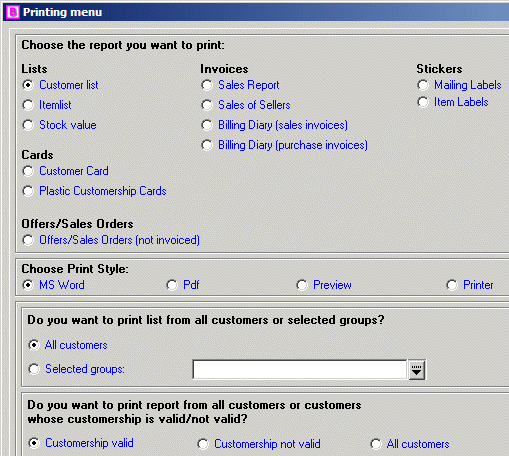Select Customership not valid option
Image resolution: width=509 pixels, height=456 pixels.
(203, 444)
